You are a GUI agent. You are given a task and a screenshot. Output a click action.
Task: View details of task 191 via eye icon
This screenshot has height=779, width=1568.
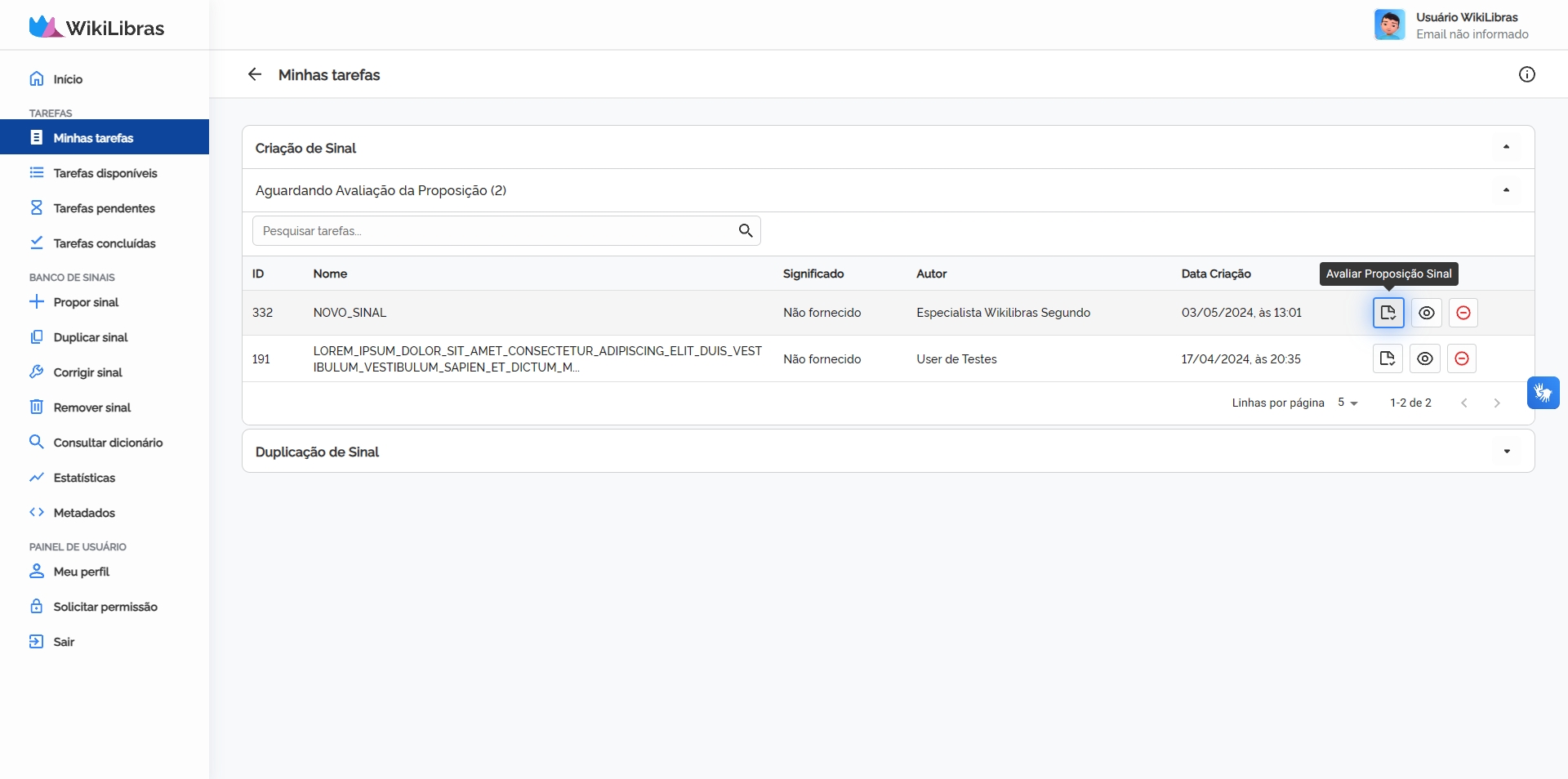coord(1424,358)
